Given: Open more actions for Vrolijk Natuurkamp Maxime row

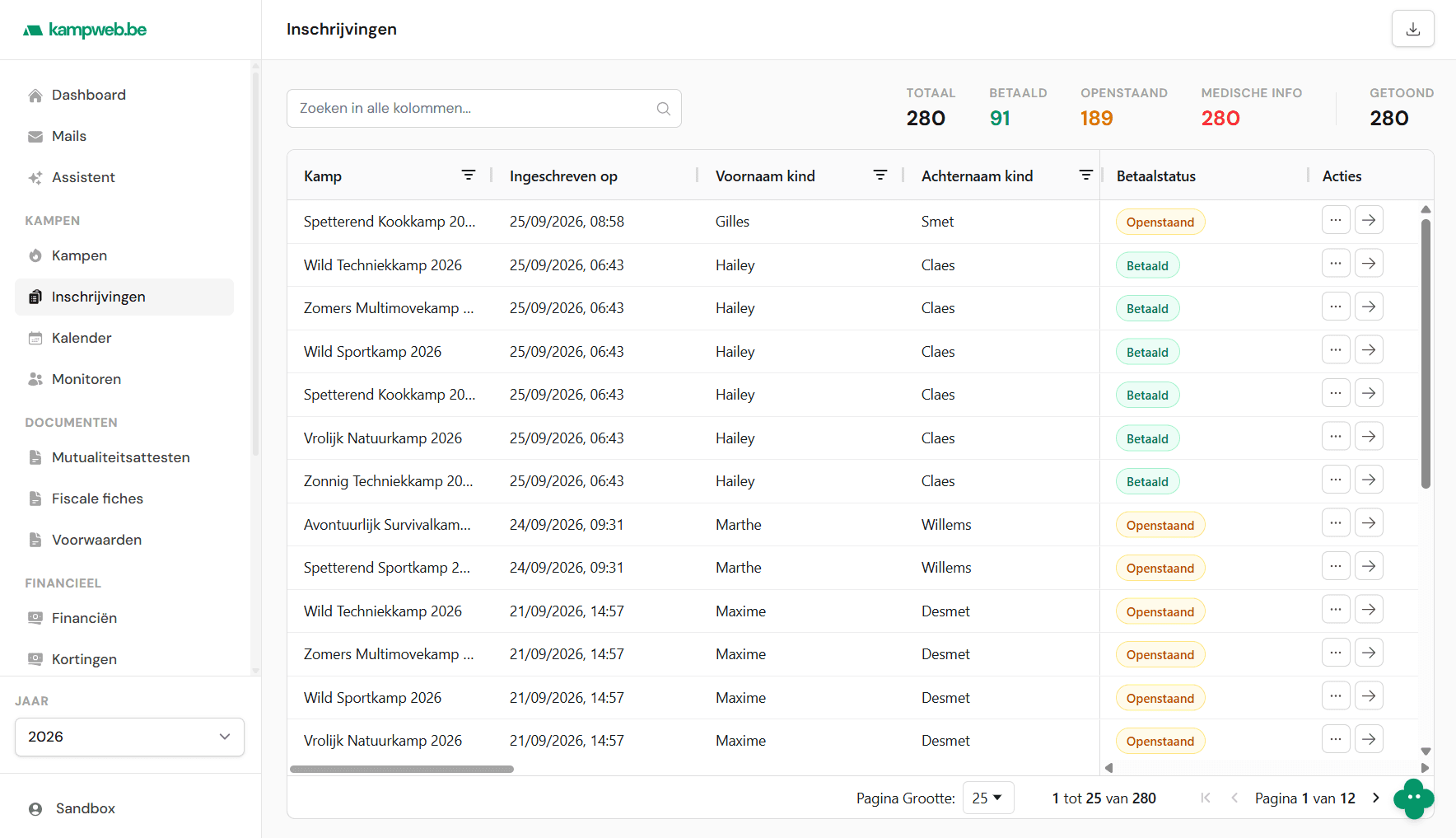Looking at the screenshot, I should pyautogui.click(x=1336, y=739).
